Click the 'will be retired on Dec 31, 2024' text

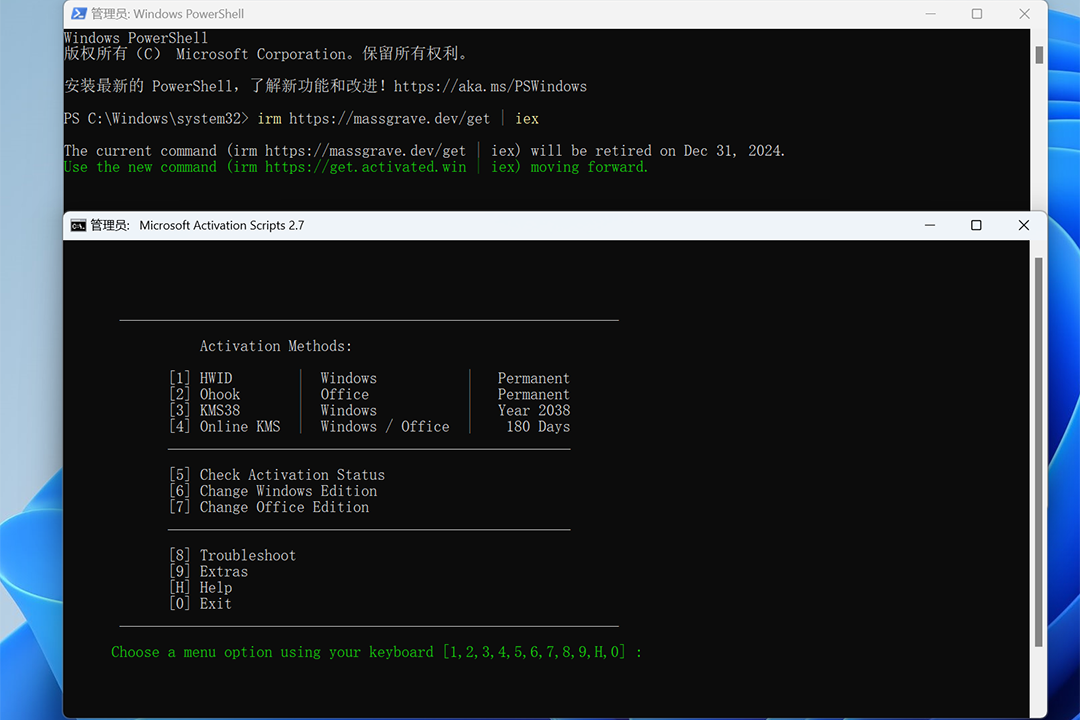657,151
